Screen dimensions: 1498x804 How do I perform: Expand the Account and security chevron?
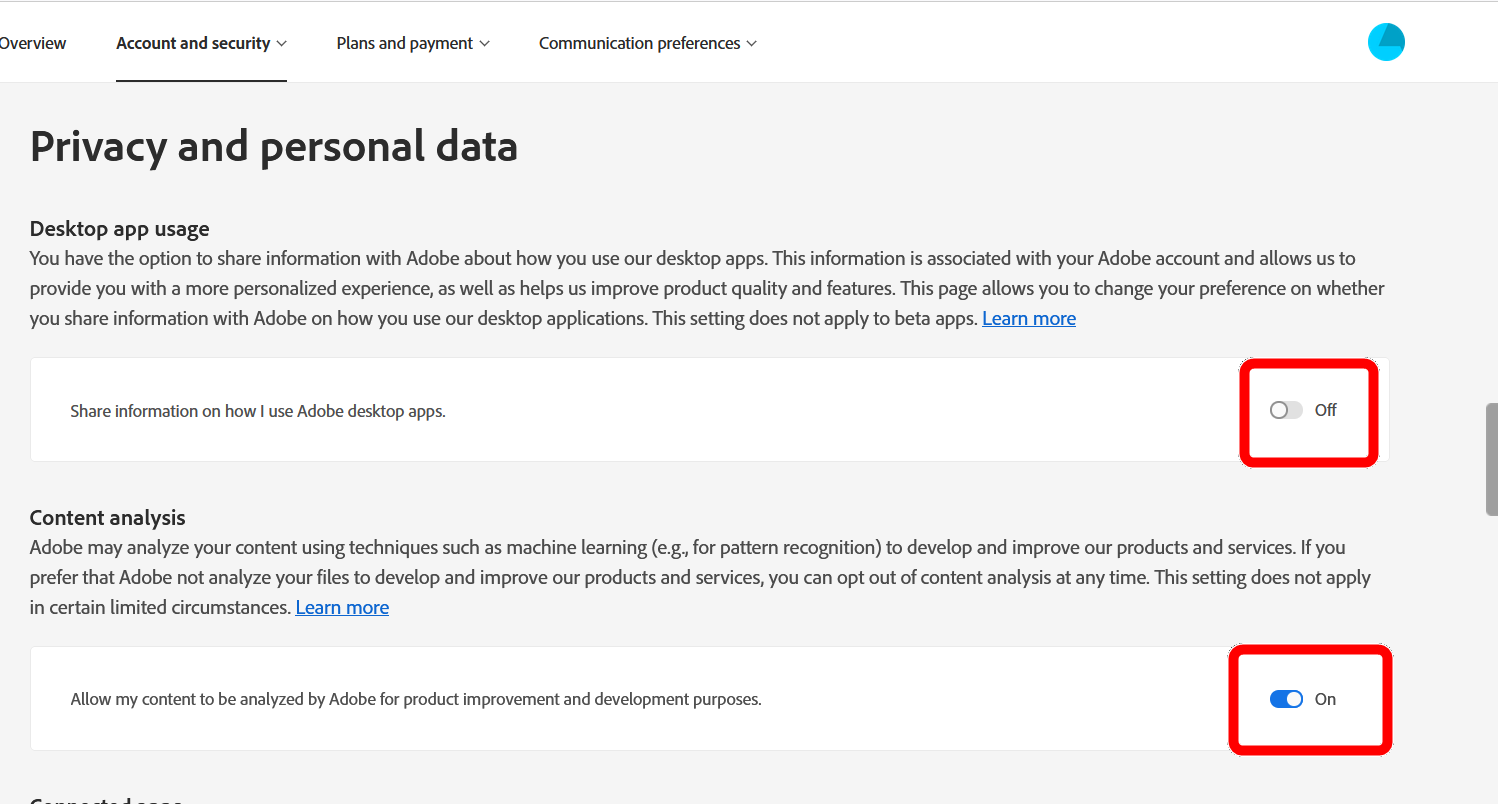[x=283, y=43]
